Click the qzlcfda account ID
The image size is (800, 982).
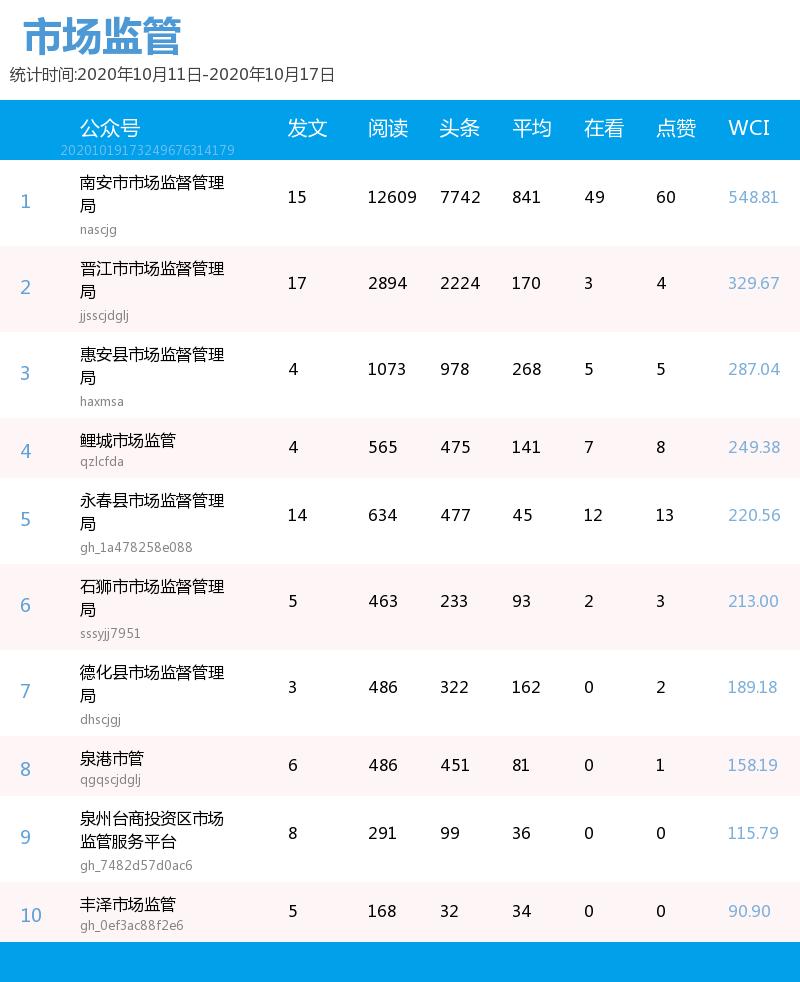(x=101, y=462)
